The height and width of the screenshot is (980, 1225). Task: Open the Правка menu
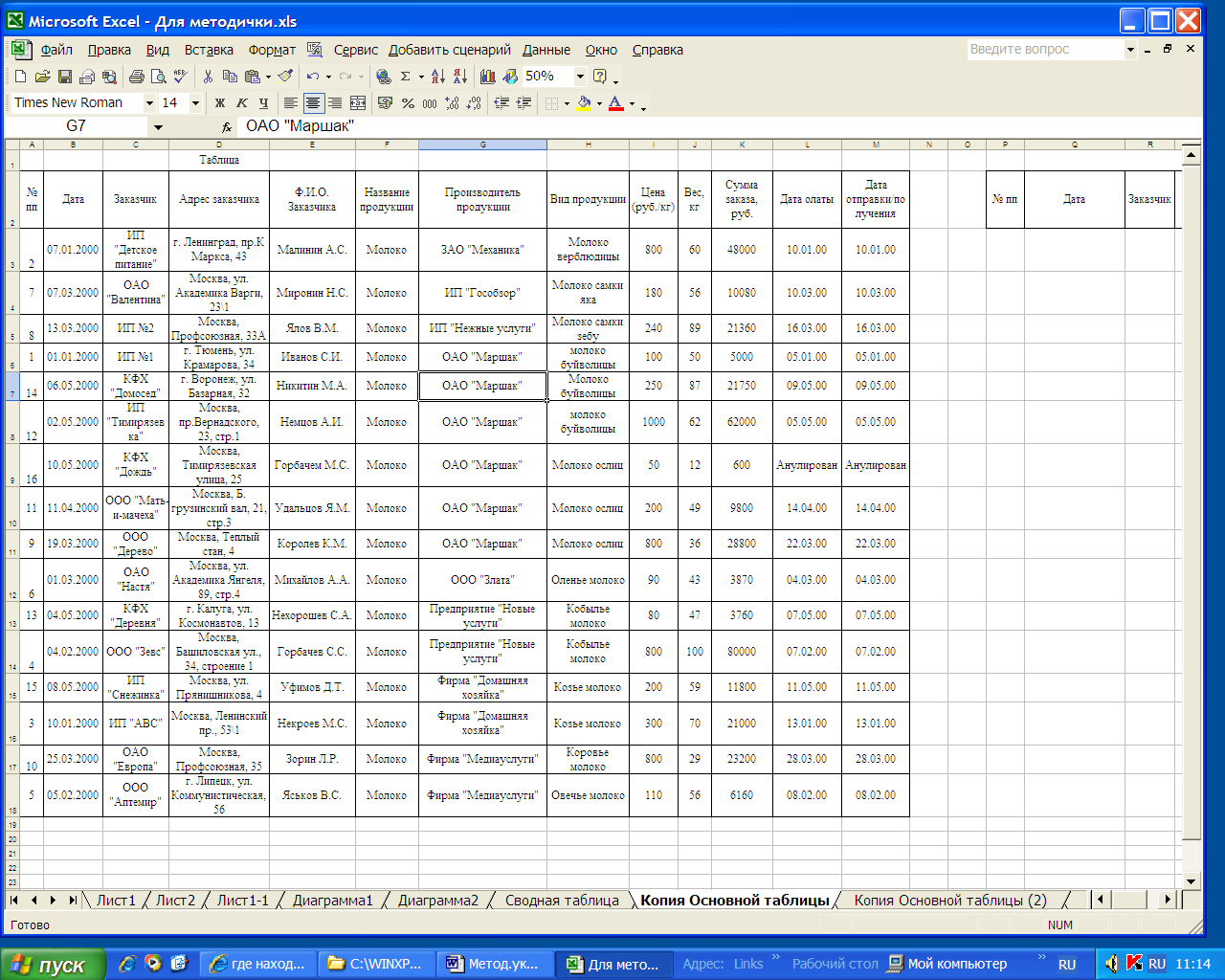[x=109, y=50]
